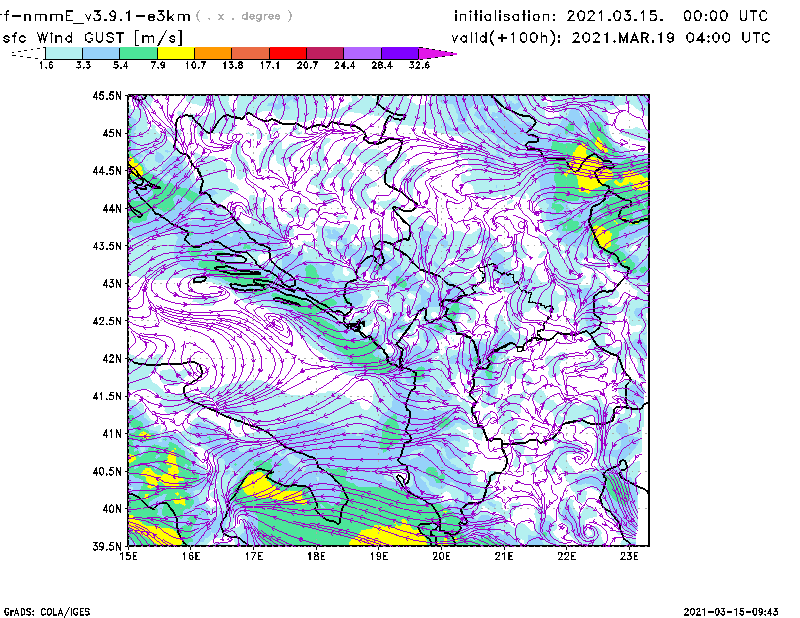
Task: Click the 'GrADS: COLA/IGES' credit text
Action: point(47,612)
